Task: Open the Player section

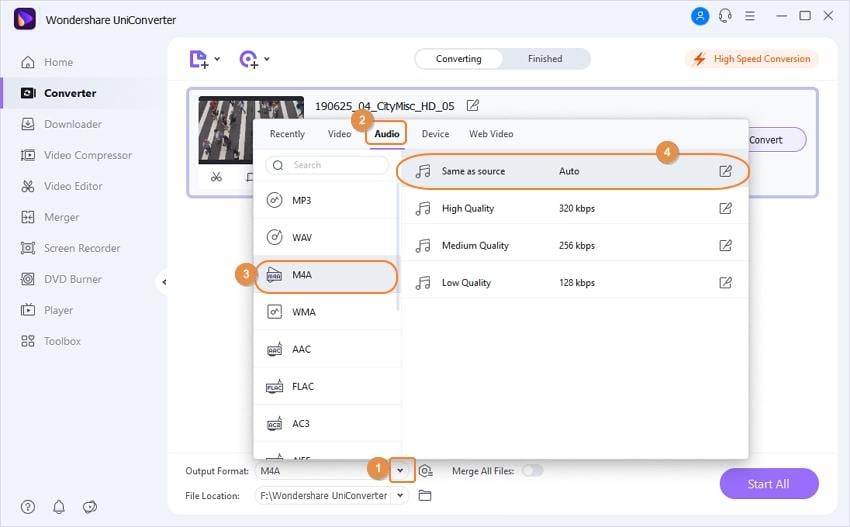Action: (x=47, y=310)
